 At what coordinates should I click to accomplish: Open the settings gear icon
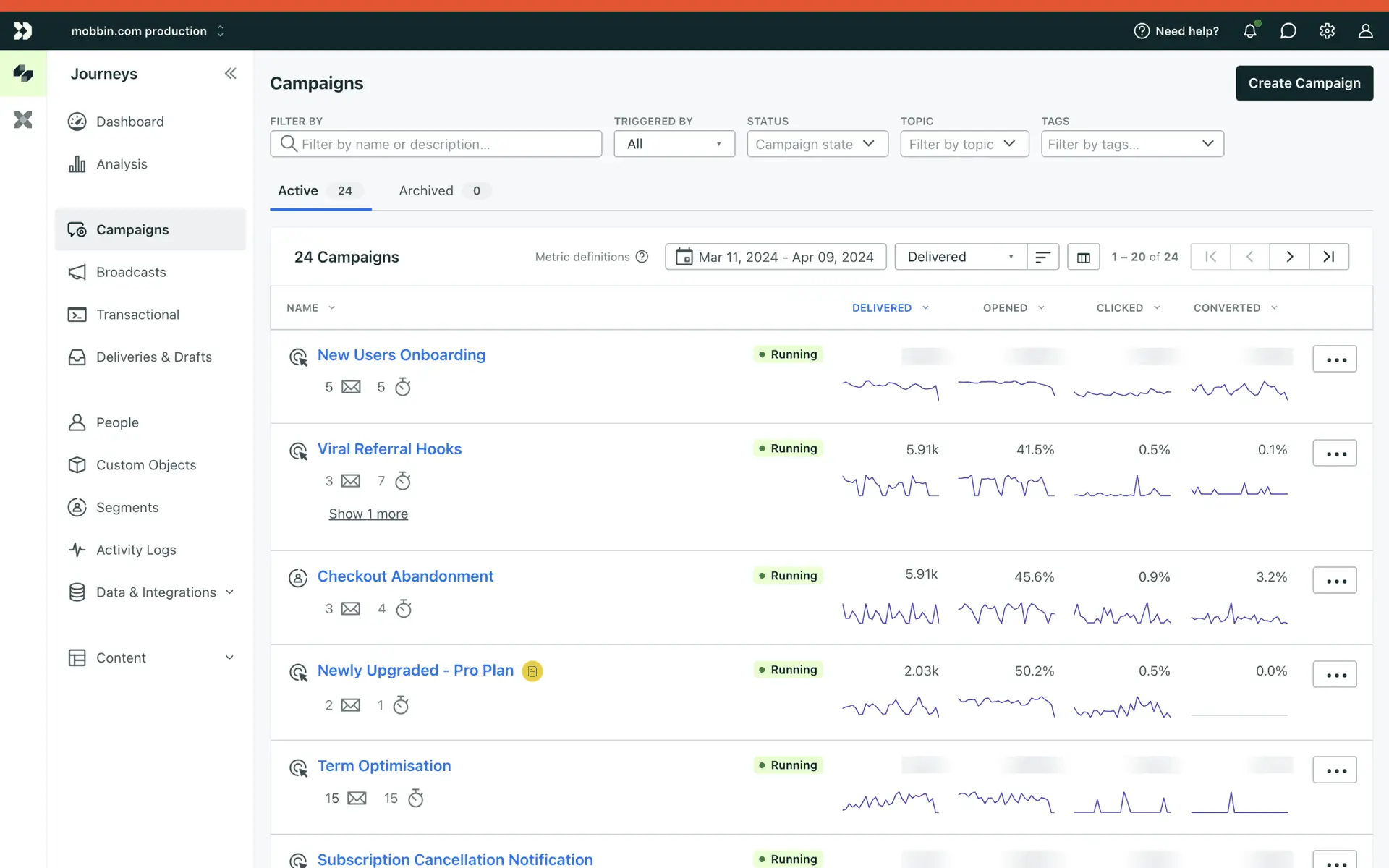tap(1327, 31)
